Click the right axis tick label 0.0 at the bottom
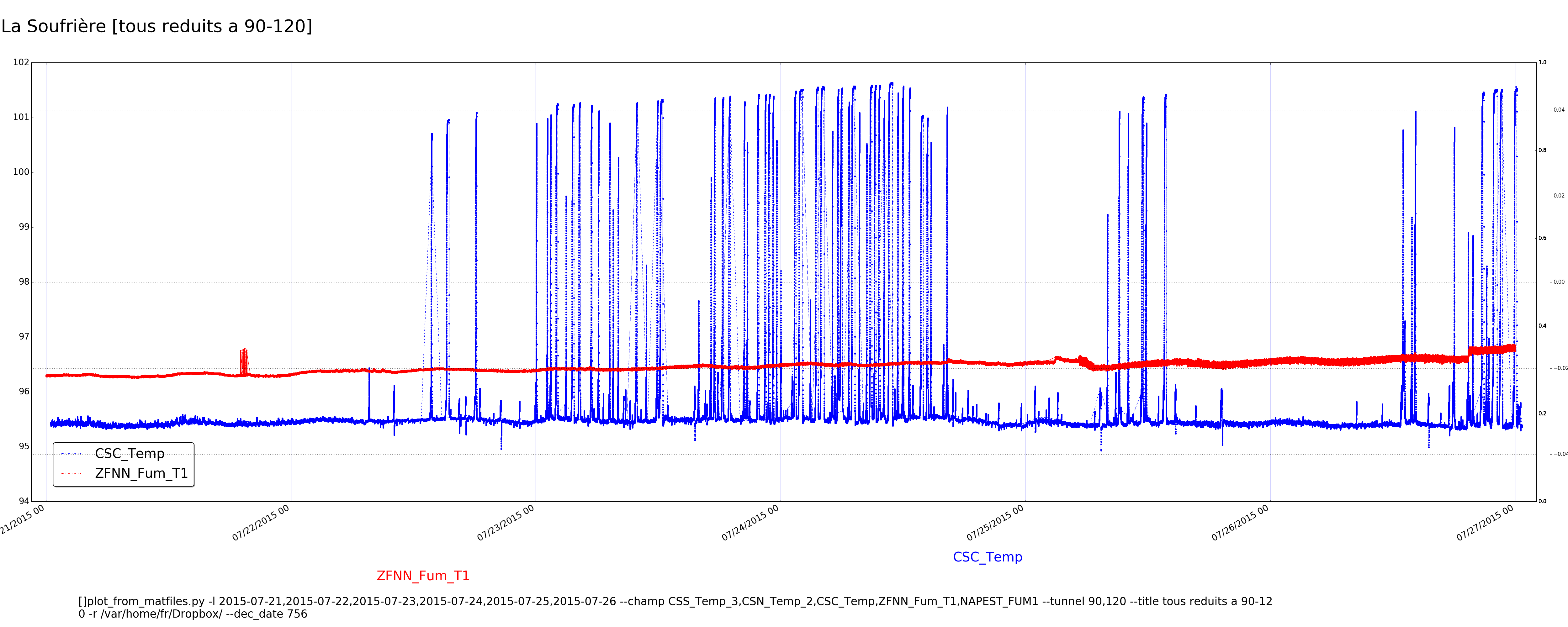The height and width of the screenshot is (627, 1568). 1542,502
